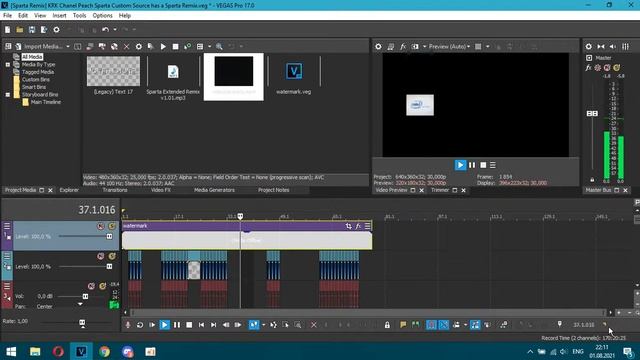Open Master Bus audio properties gear
Screen dimensions: 640x360
click(589, 47)
